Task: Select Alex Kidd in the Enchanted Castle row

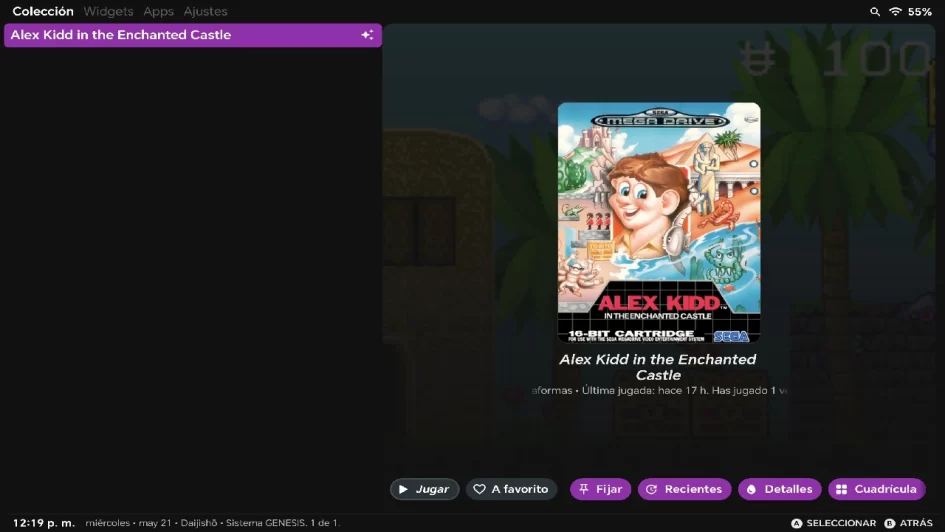Action: click(193, 35)
